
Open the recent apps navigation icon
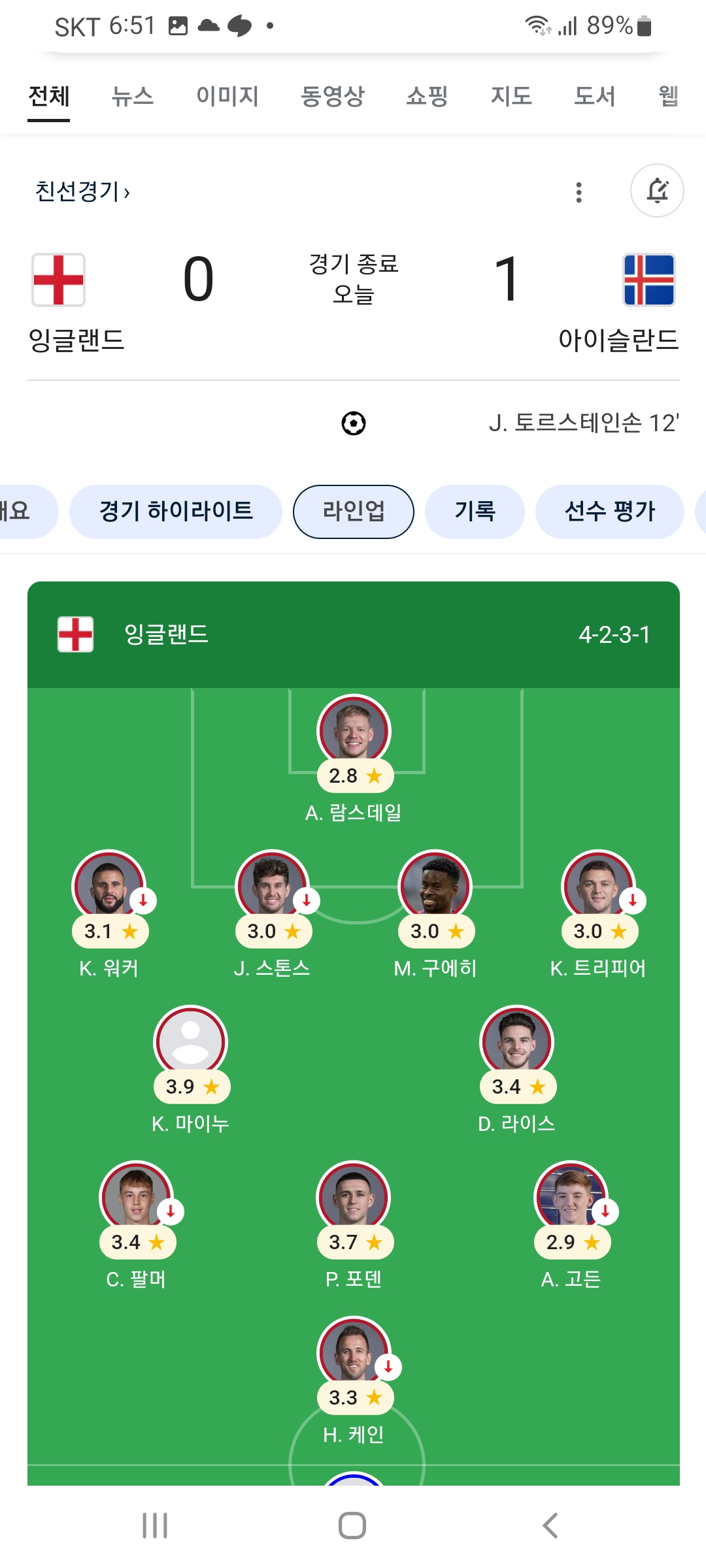[155, 1526]
